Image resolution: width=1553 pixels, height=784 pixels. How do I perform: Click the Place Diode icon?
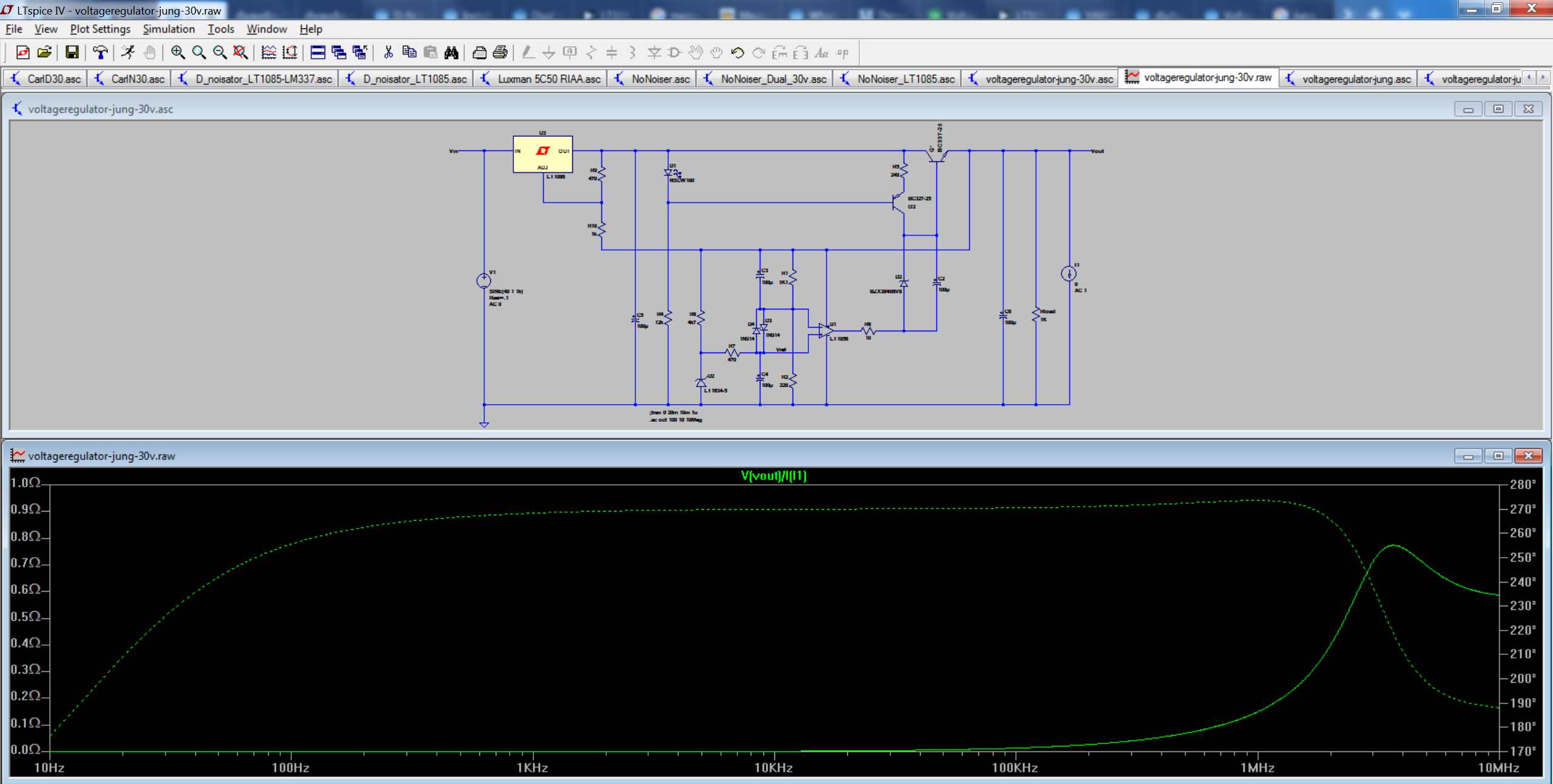click(x=654, y=53)
